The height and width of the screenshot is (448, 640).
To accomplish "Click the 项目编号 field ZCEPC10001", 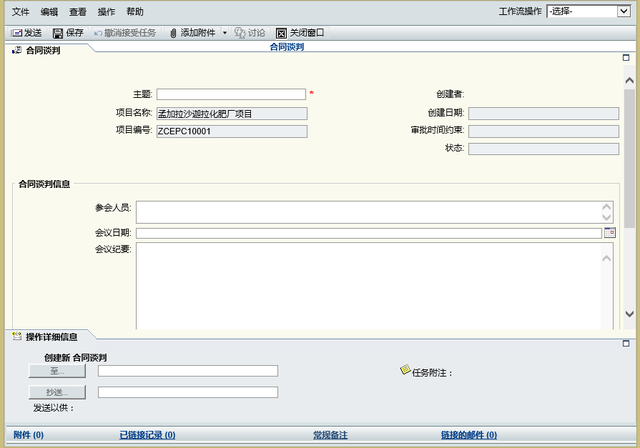I will click(x=232, y=131).
